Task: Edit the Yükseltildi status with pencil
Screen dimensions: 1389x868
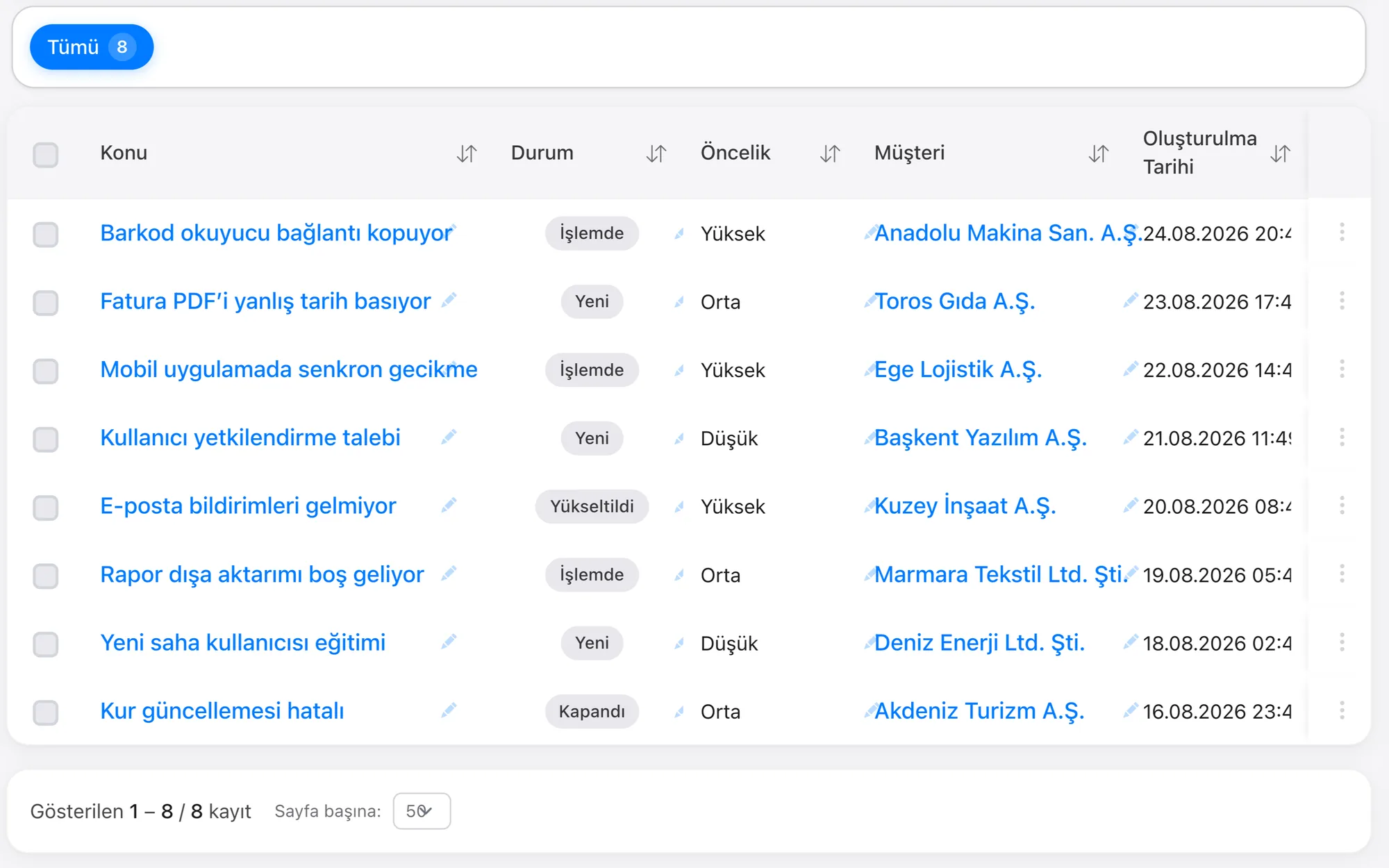Action: coord(679,507)
